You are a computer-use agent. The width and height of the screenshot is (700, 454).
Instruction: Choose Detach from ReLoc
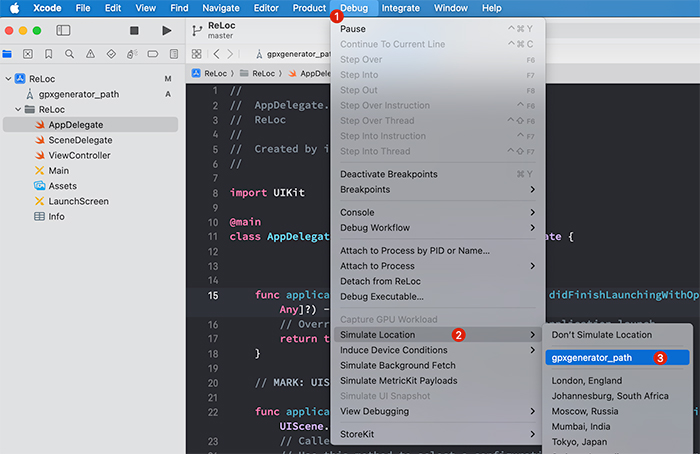(x=438, y=281)
